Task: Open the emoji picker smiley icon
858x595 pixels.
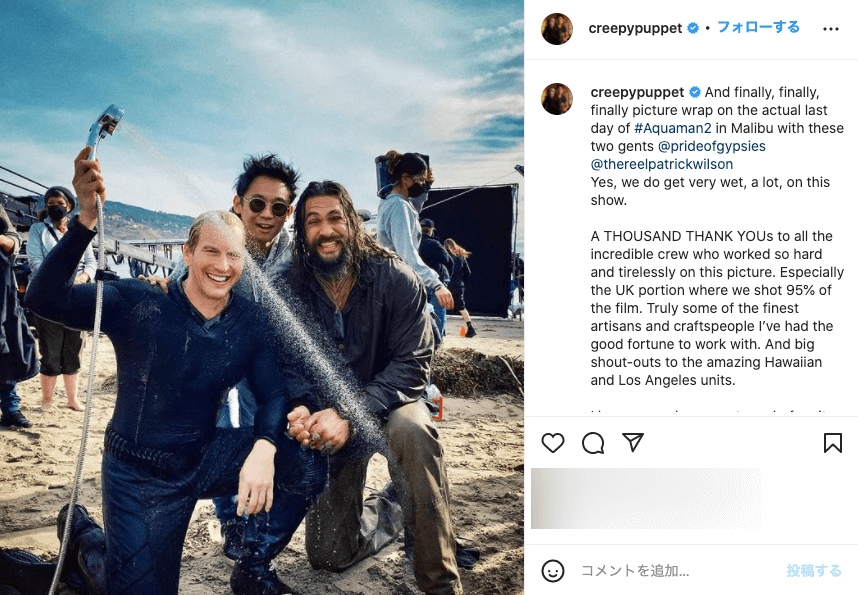Action: pyautogui.click(x=553, y=571)
